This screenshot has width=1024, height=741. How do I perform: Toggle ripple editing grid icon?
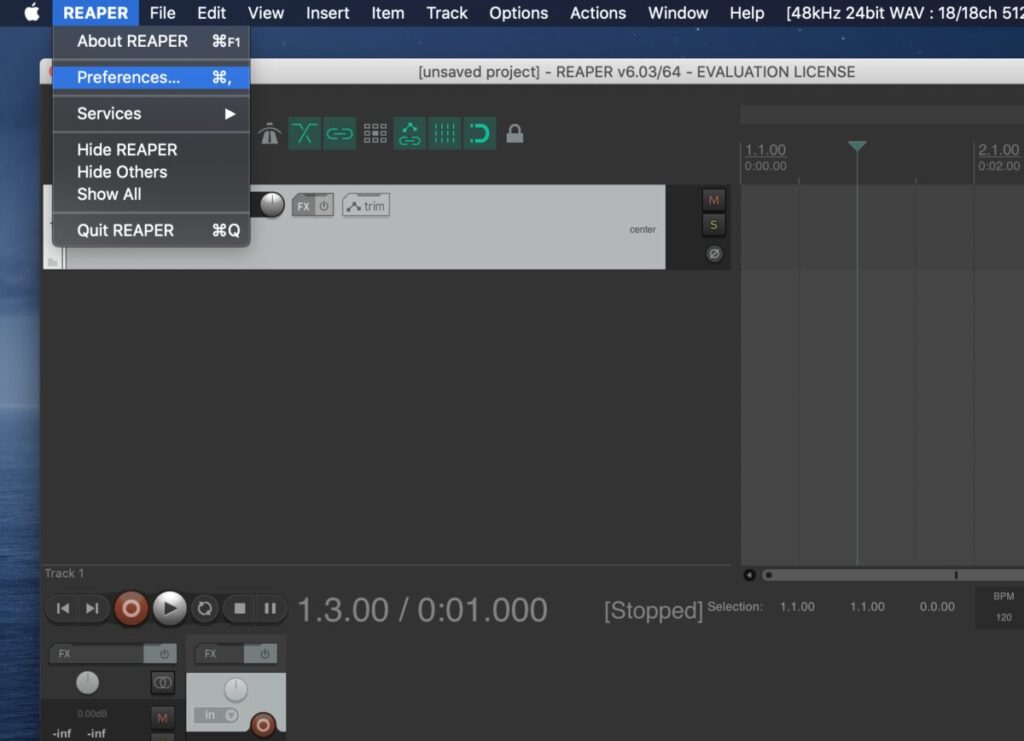click(375, 134)
